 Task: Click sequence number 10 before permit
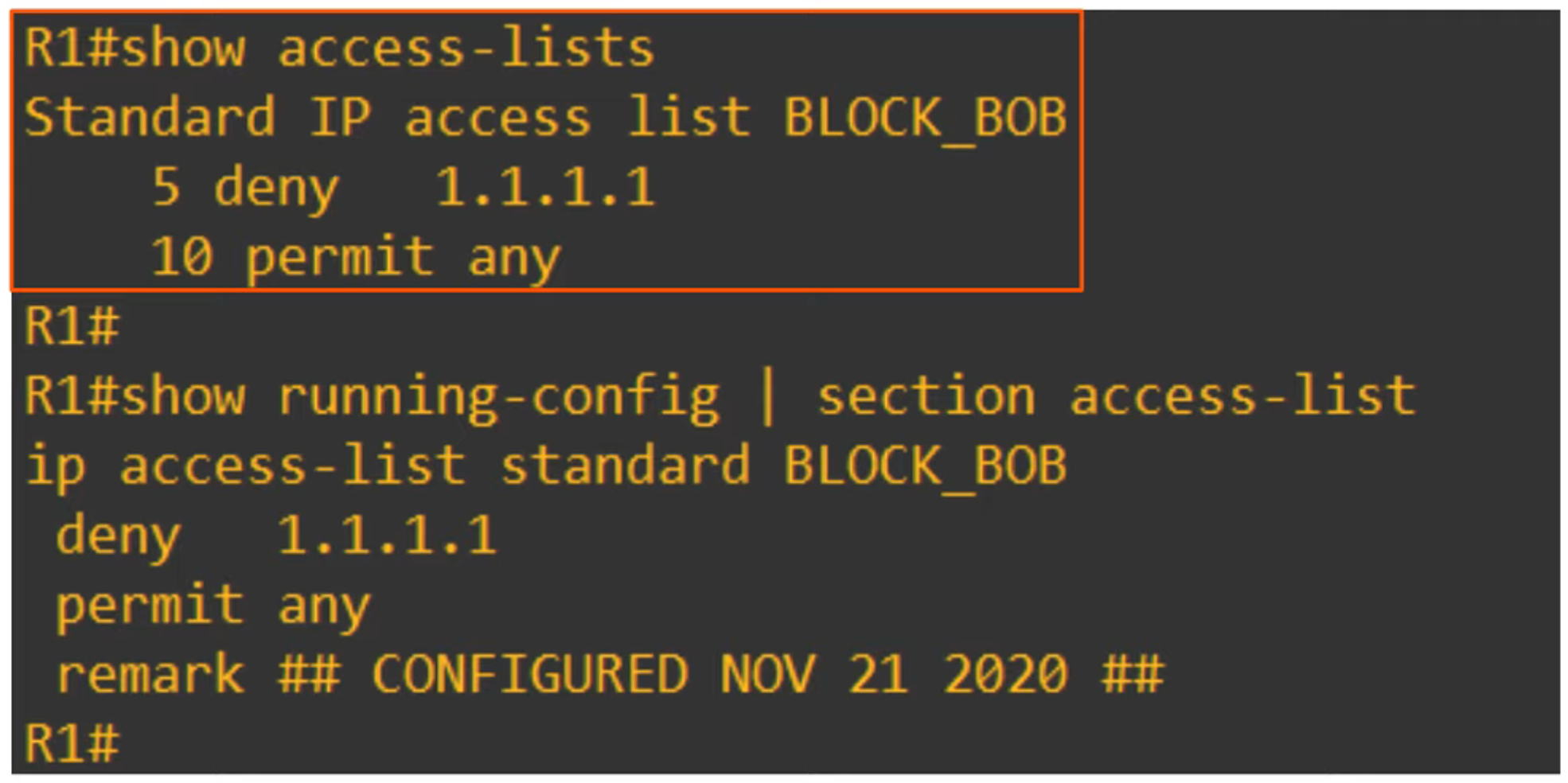(x=181, y=257)
